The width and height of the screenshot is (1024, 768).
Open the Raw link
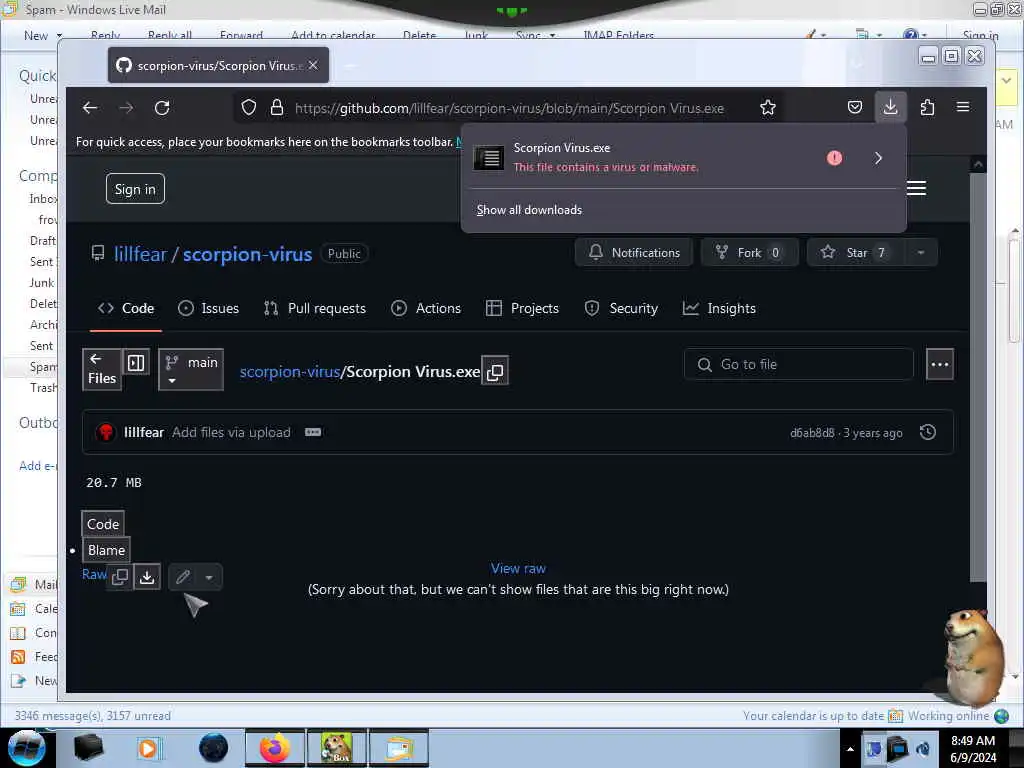coord(94,575)
